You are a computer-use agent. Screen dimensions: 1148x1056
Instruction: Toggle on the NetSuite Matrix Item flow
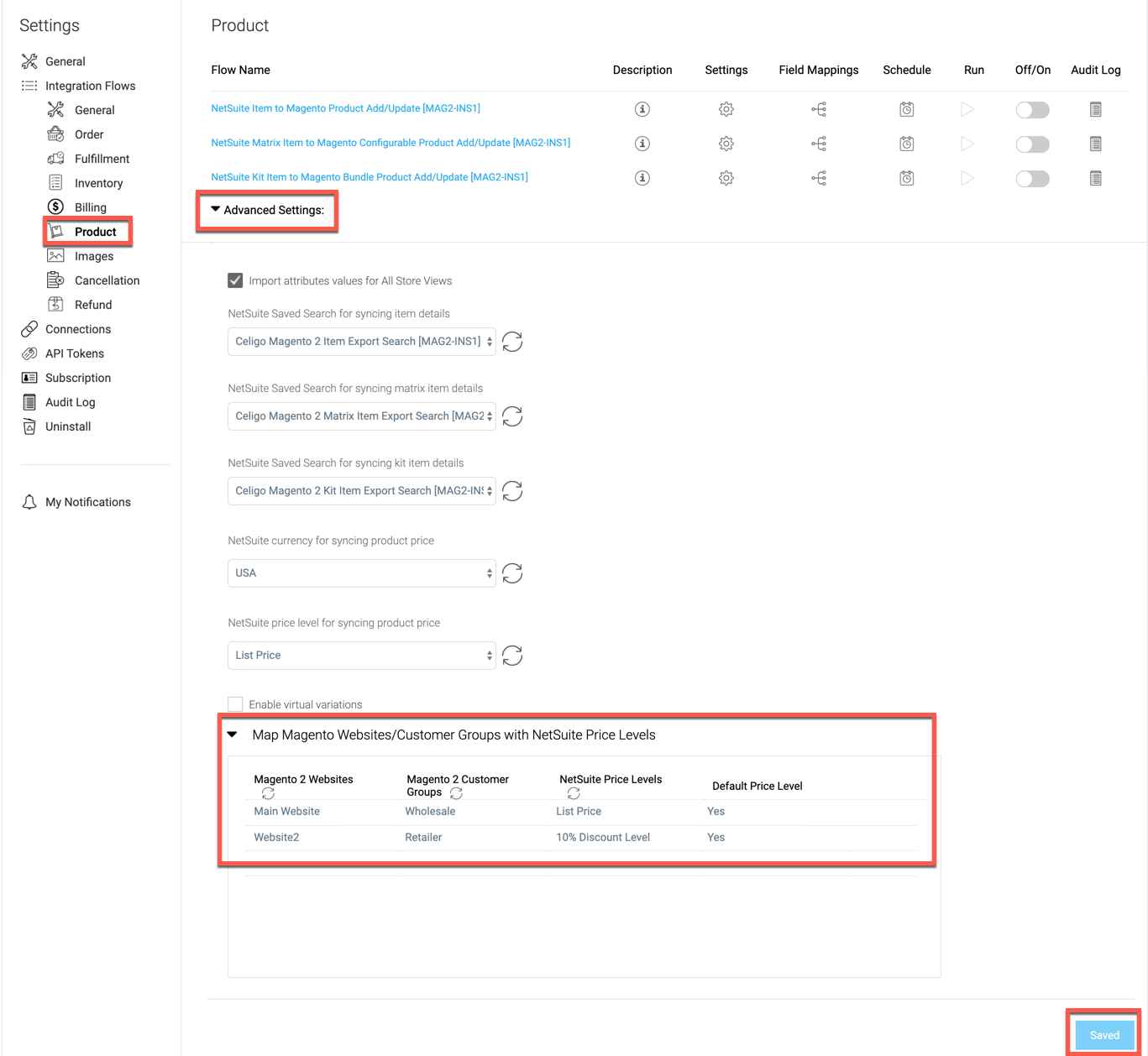click(1032, 144)
